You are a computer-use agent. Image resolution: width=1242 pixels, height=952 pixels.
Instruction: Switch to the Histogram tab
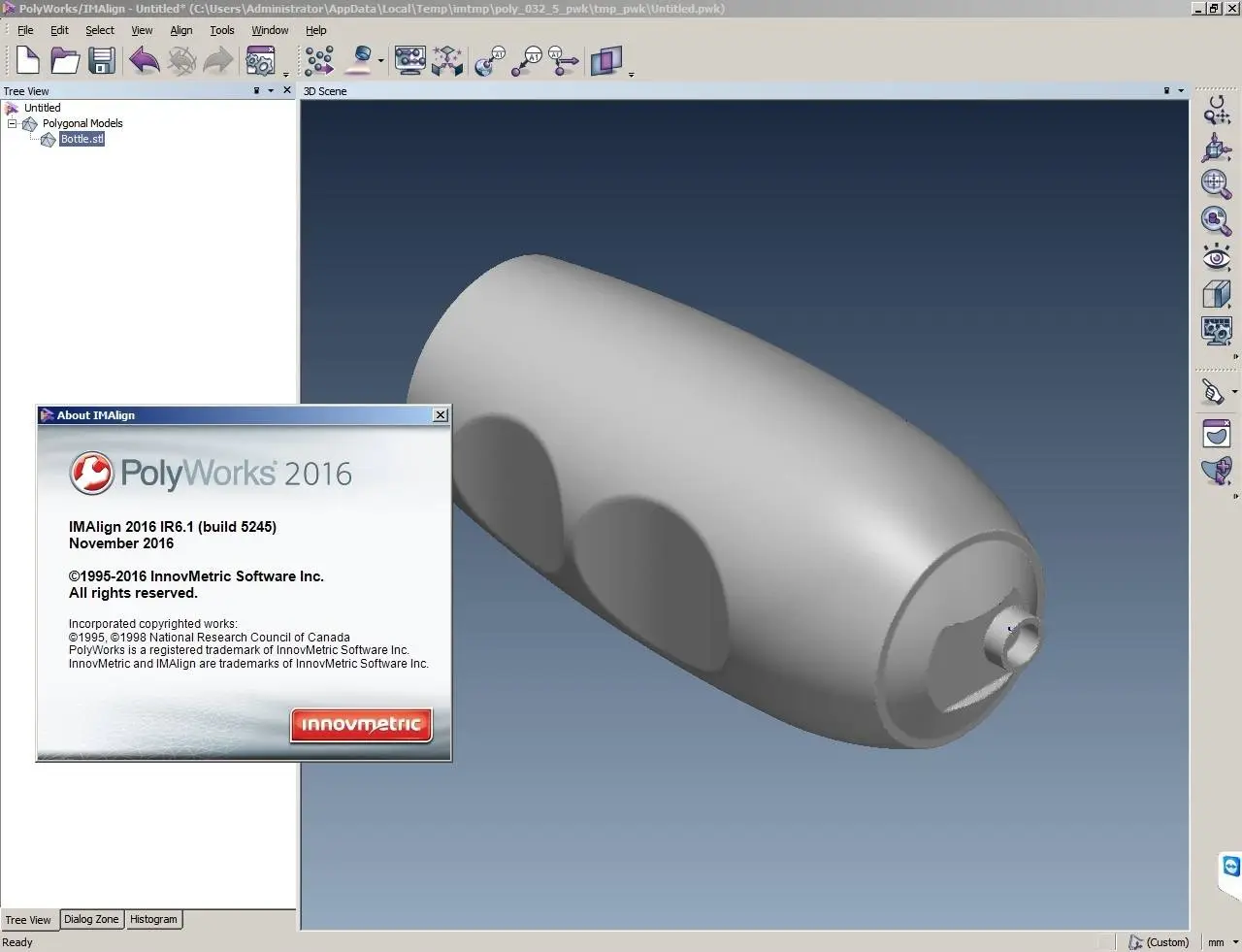click(153, 919)
